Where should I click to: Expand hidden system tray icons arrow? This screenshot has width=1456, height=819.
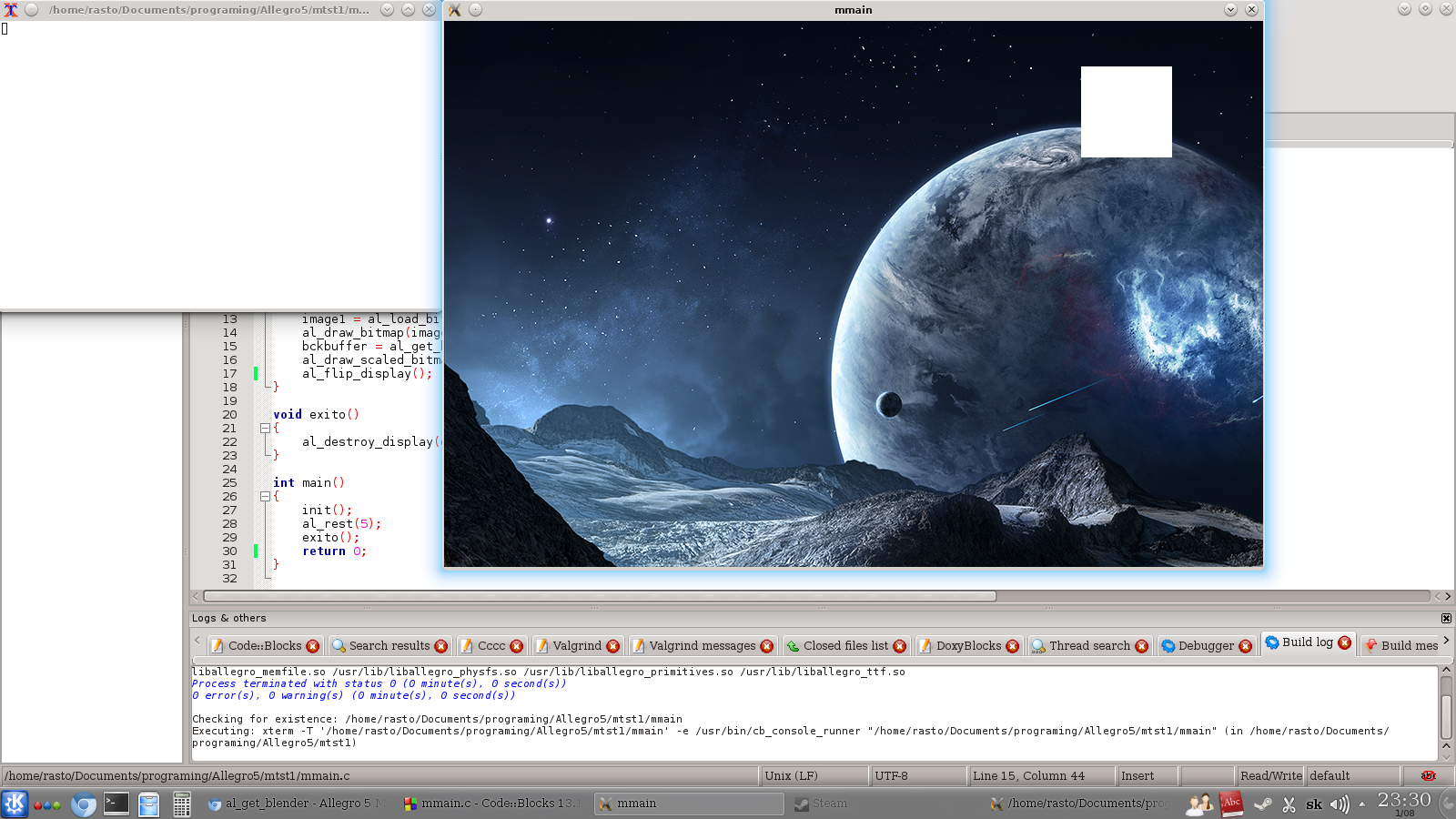point(1362,804)
